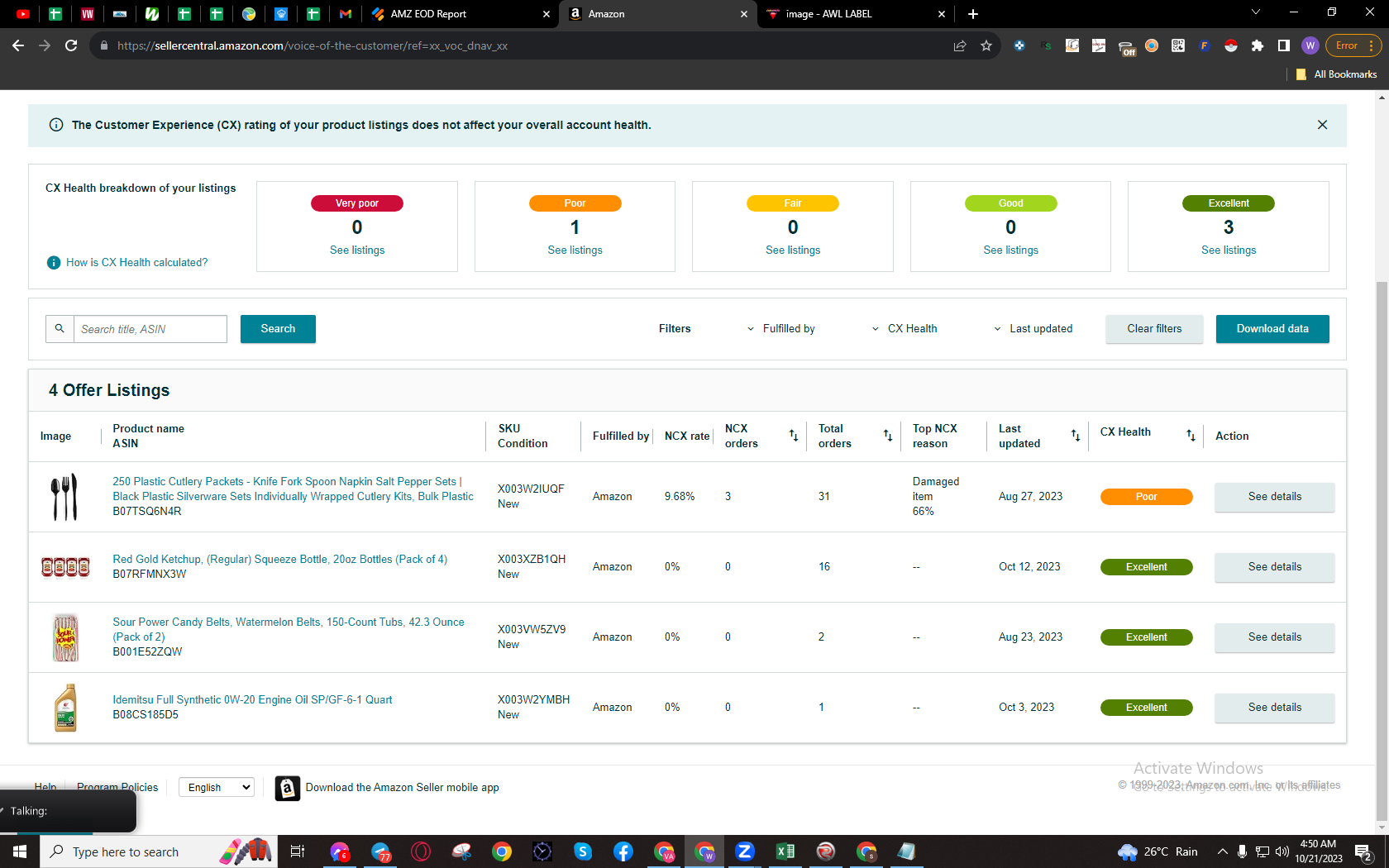
Task: Switch to the image - AWL LABEL tab
Action: (x=854, y=14)
